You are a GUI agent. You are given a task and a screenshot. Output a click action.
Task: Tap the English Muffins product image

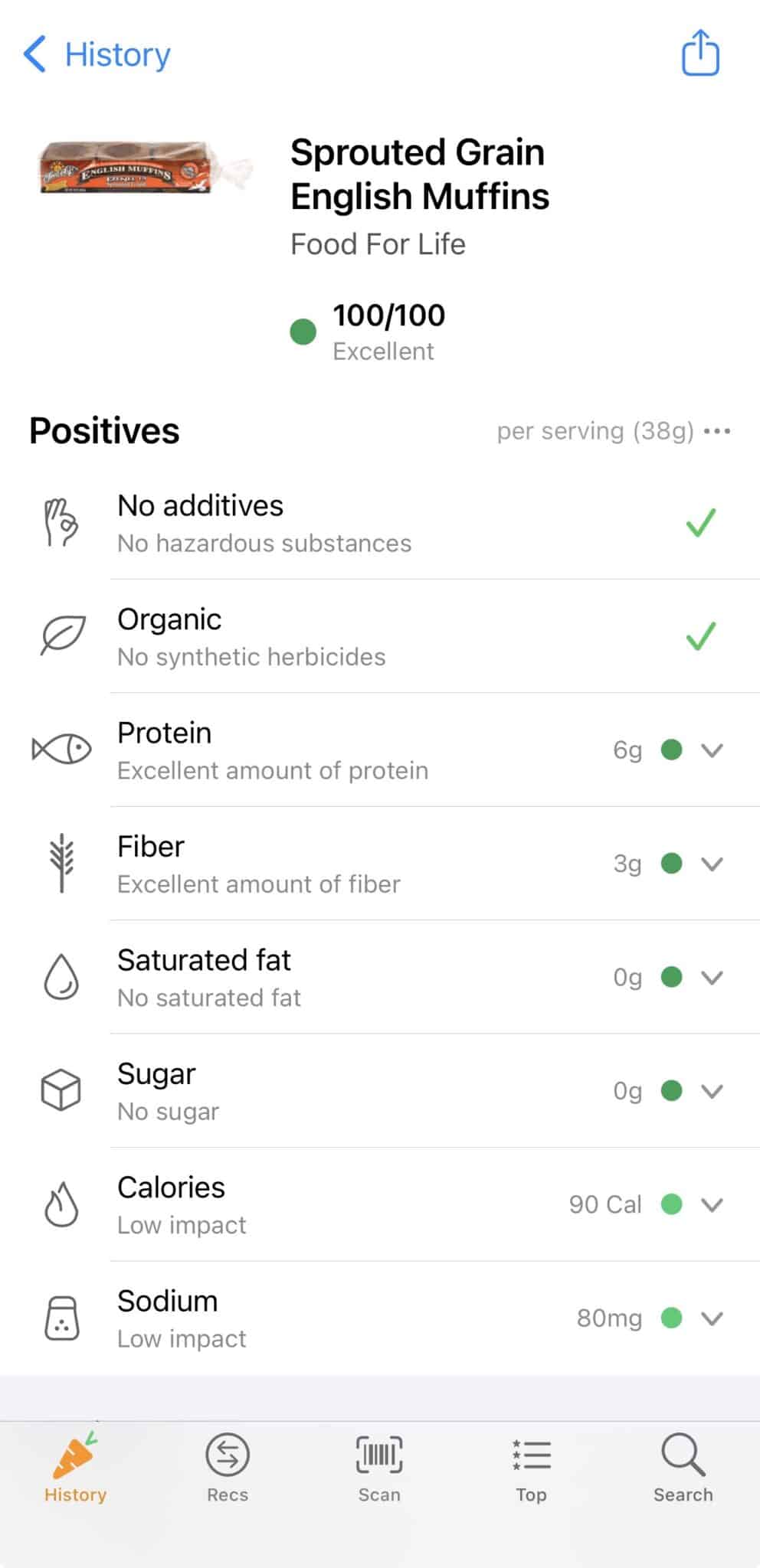[x=144, y=167]
